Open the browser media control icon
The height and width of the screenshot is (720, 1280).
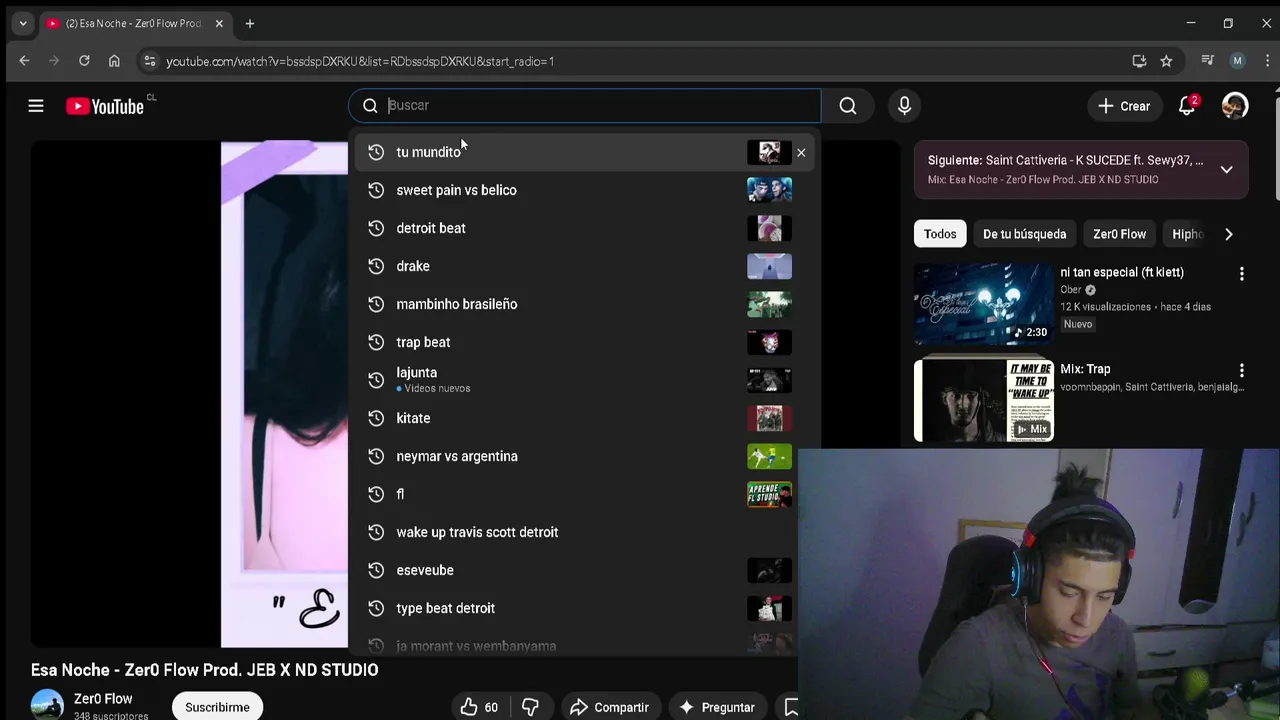point(1208,61)
